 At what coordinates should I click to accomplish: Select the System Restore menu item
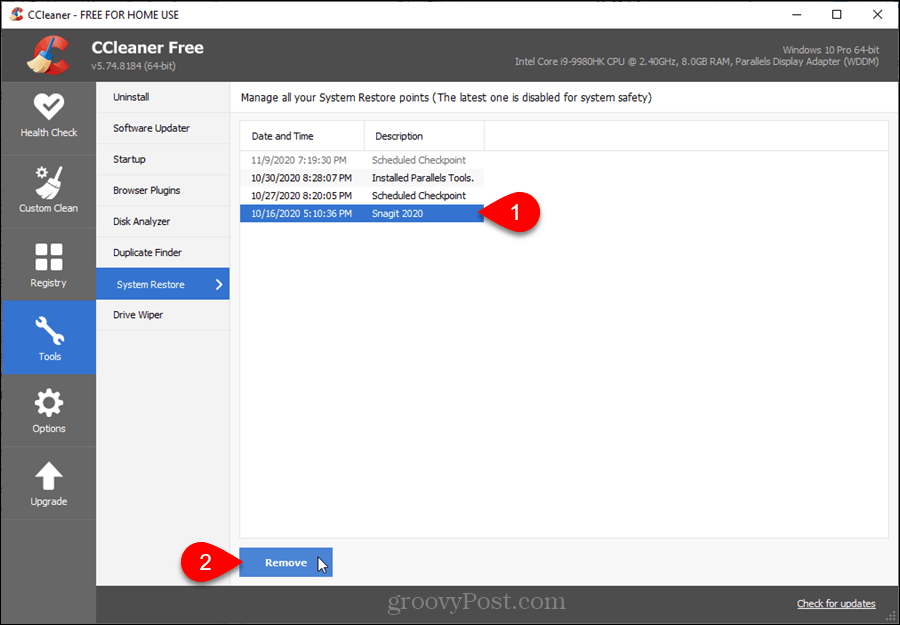163,284
